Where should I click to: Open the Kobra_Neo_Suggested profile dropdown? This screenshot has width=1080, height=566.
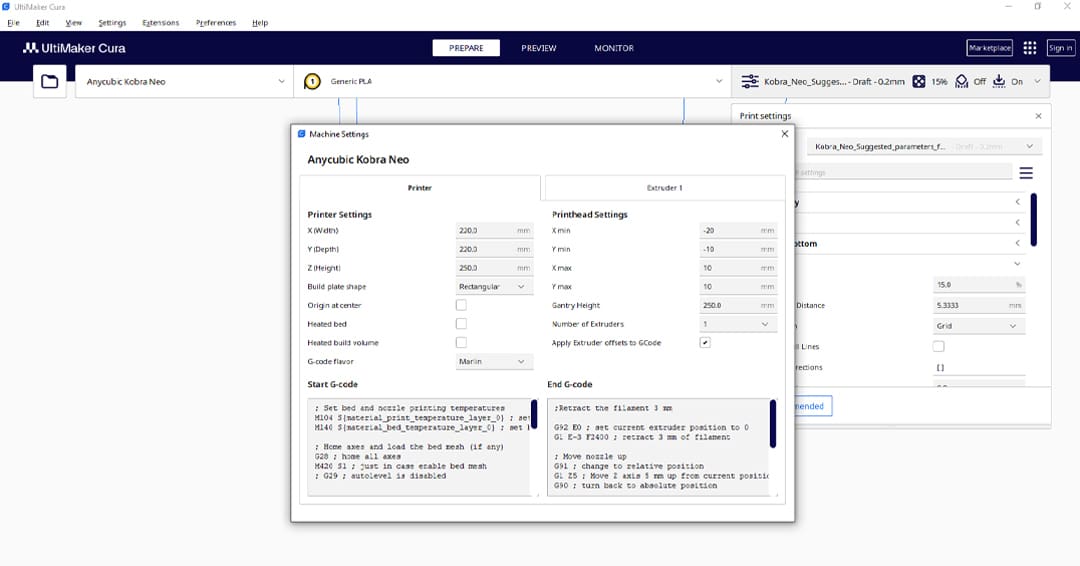924,147
